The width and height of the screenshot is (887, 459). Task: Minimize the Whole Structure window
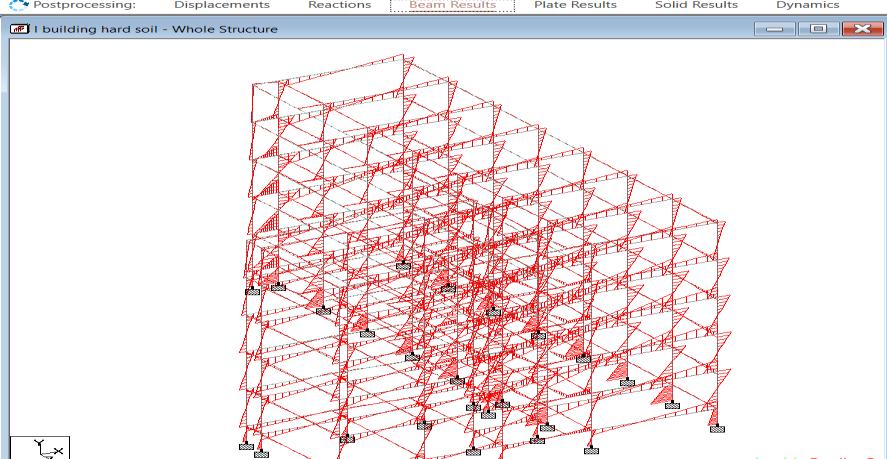[x=775, y=29]
